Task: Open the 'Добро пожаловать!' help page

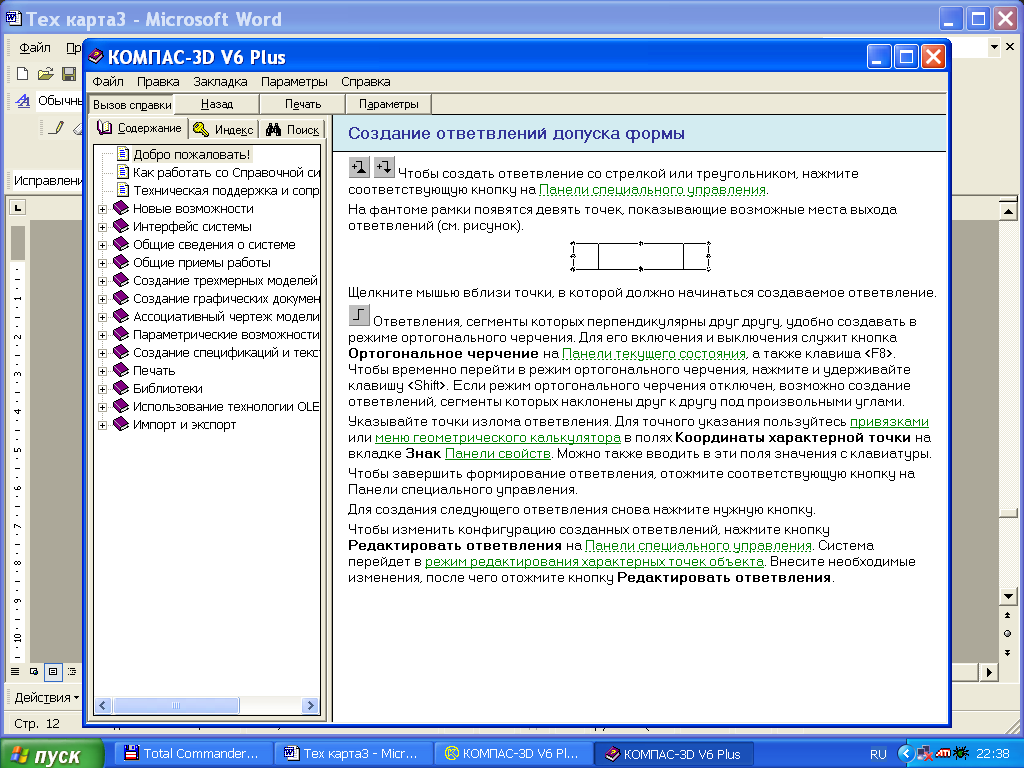Action: coord(191,155)
